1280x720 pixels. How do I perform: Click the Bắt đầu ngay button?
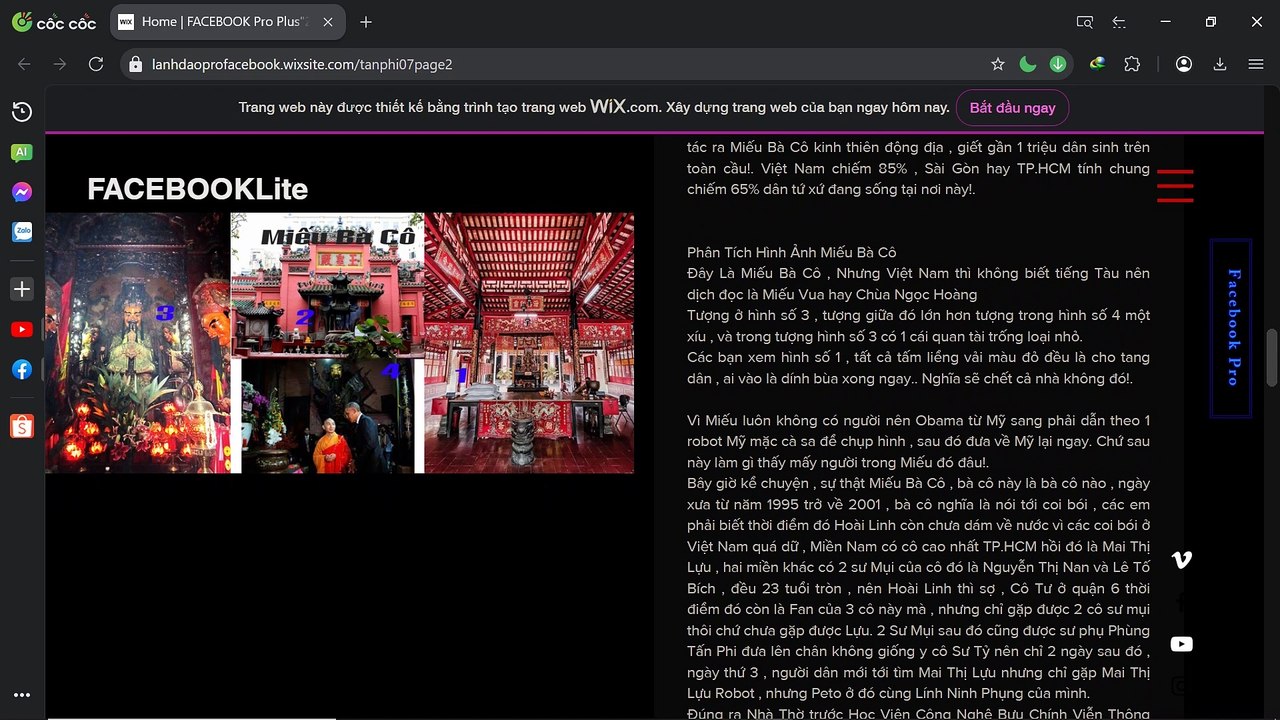pos(1012,108)
